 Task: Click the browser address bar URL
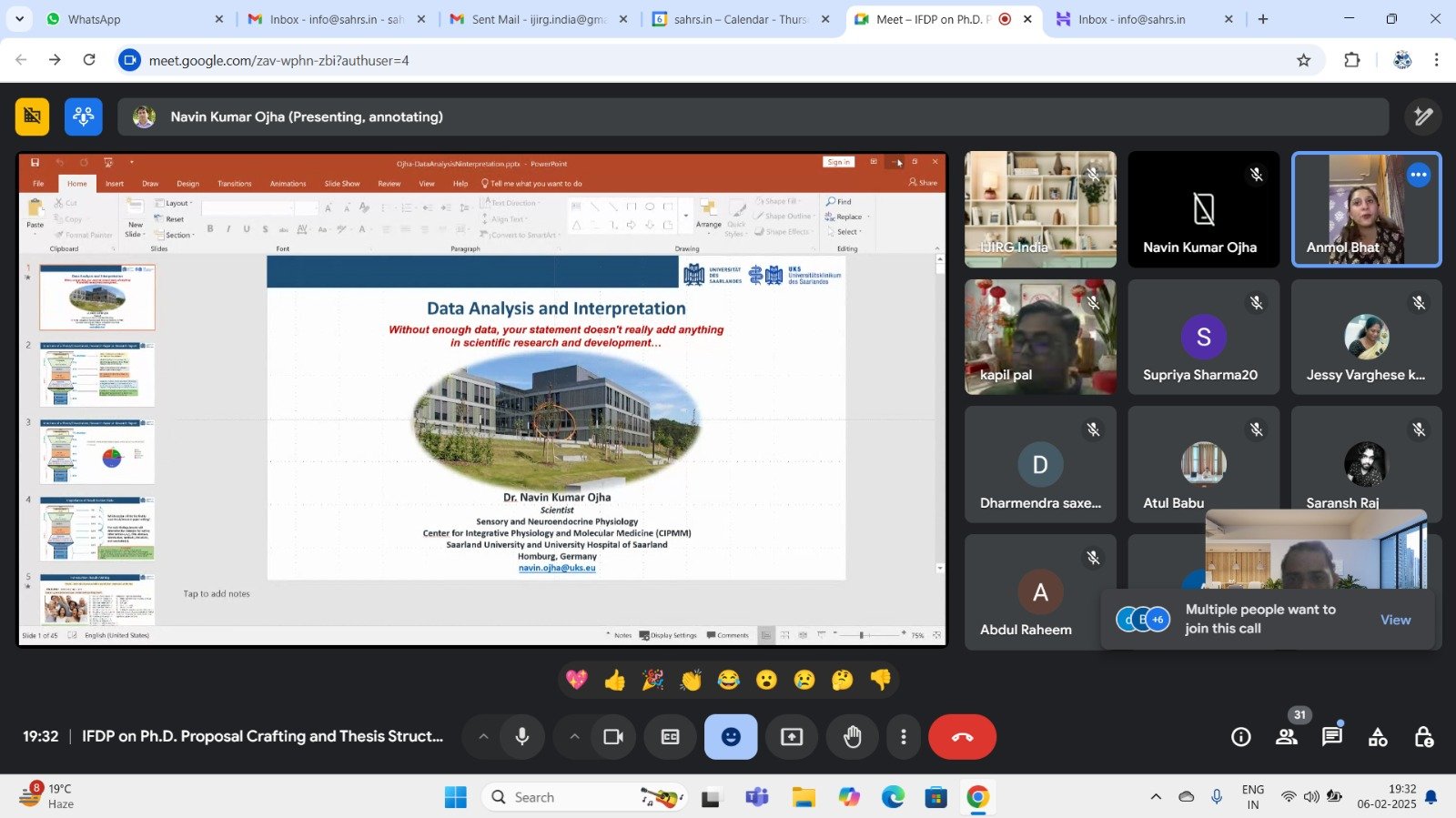tap(278, 60)
